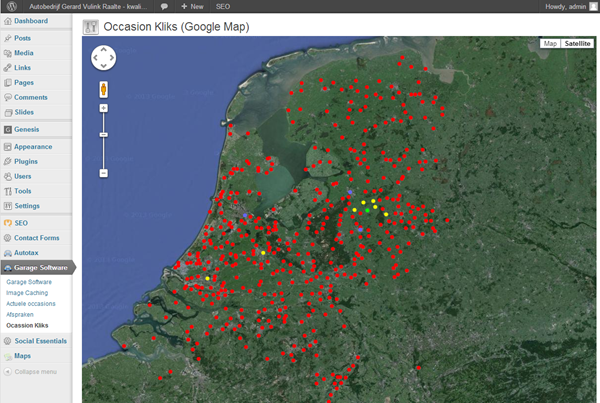Click the admin avatar in top bar
The image size is (600, 403).
point(593,6)
